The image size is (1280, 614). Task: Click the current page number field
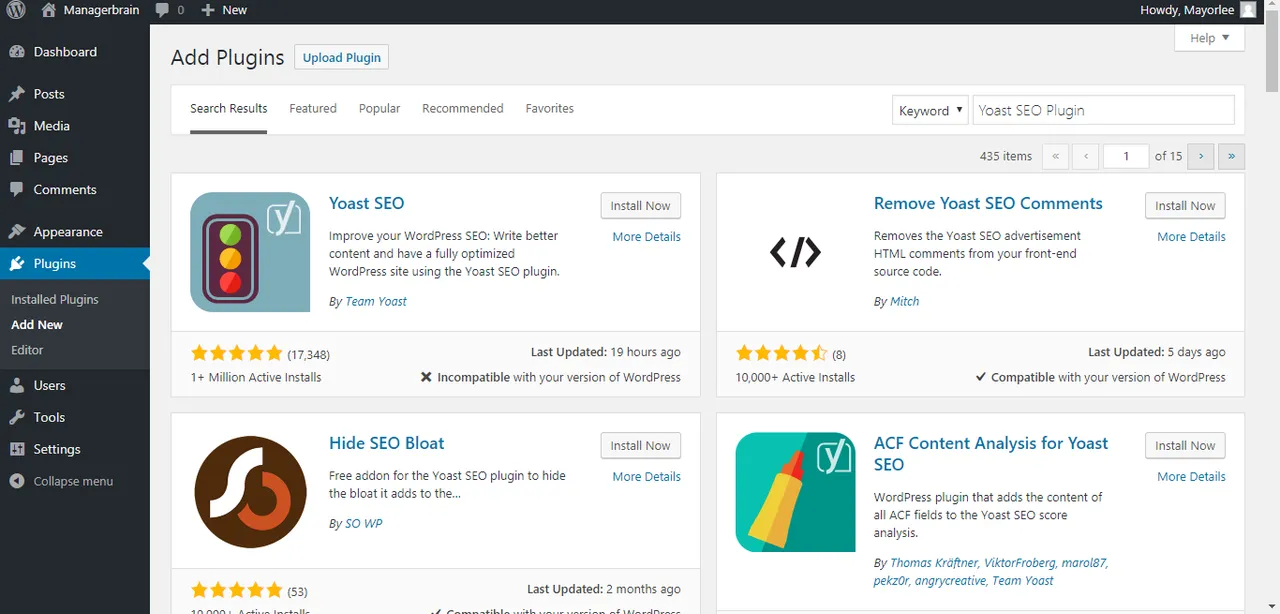(x=1125, y=156)
